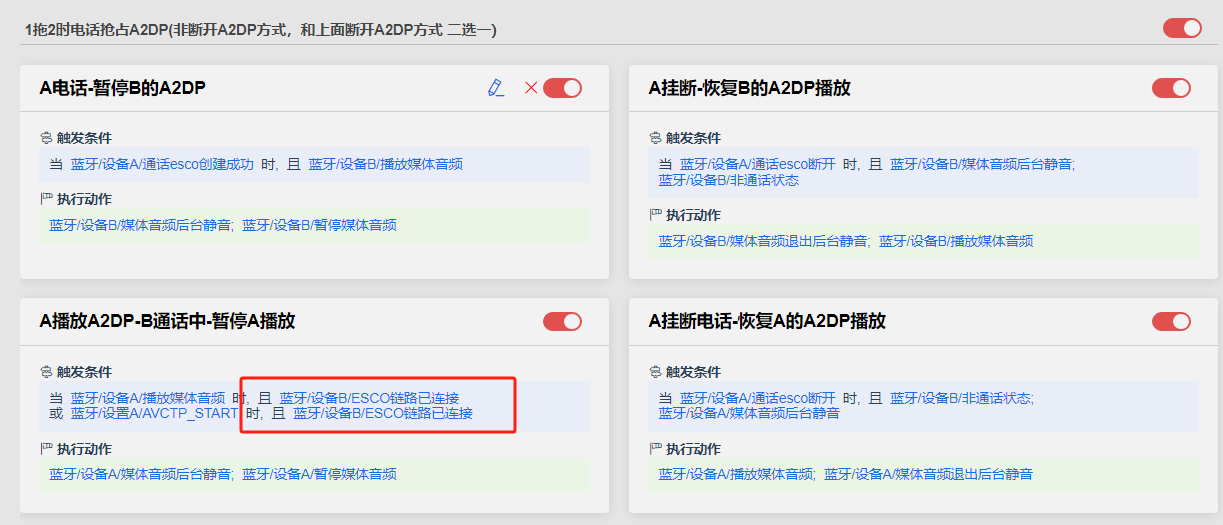The width and height of the screenshot is (1223, 525).
Task: Open the 蓝牙/设备B/暂停媒体音频 action link
Action: click(319, 225)
